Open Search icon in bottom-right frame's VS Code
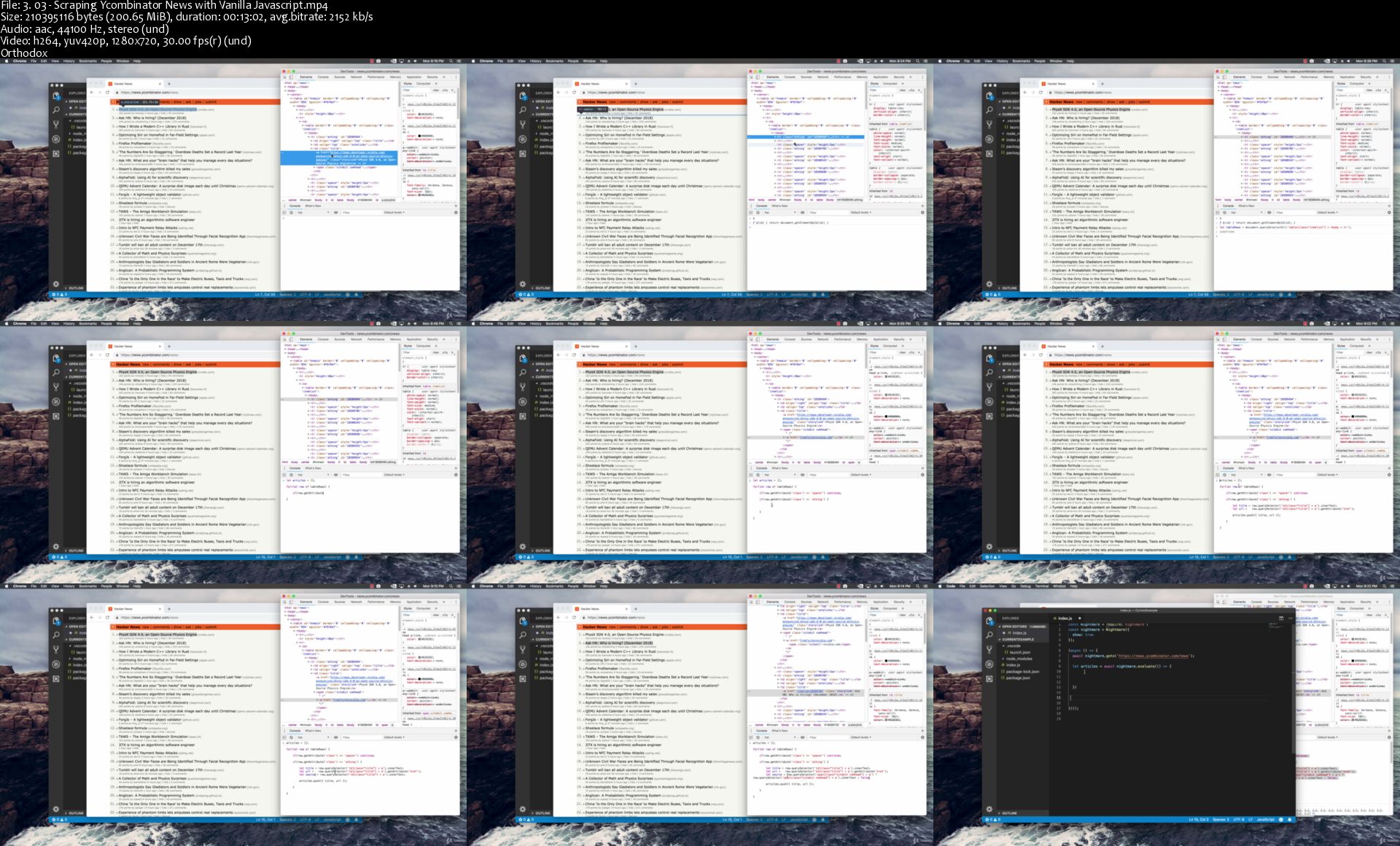 (989, 635)
